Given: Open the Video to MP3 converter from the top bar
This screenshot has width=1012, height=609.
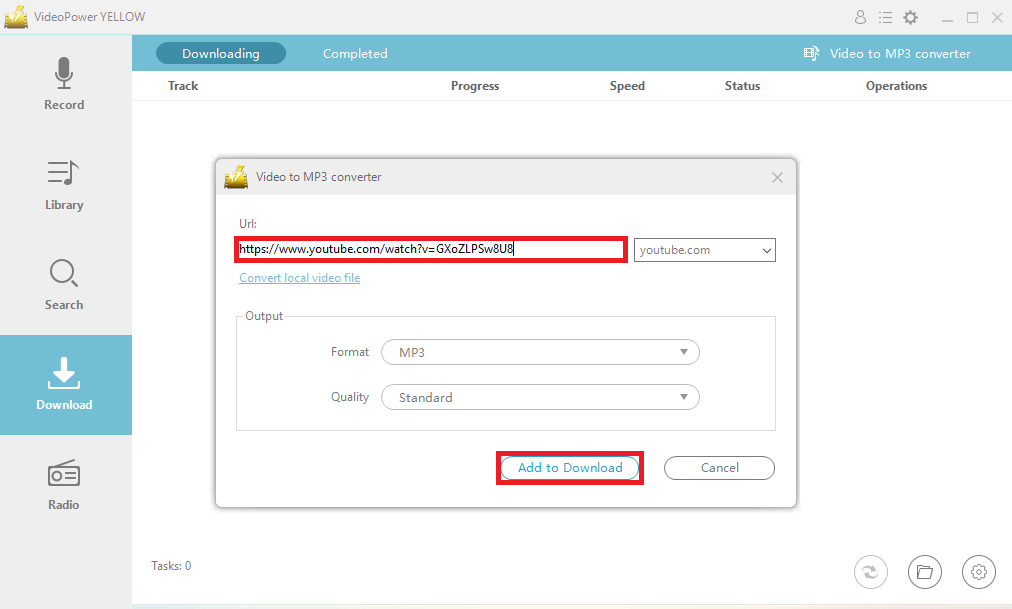Looking at the screenshot, I should [900, 54].
